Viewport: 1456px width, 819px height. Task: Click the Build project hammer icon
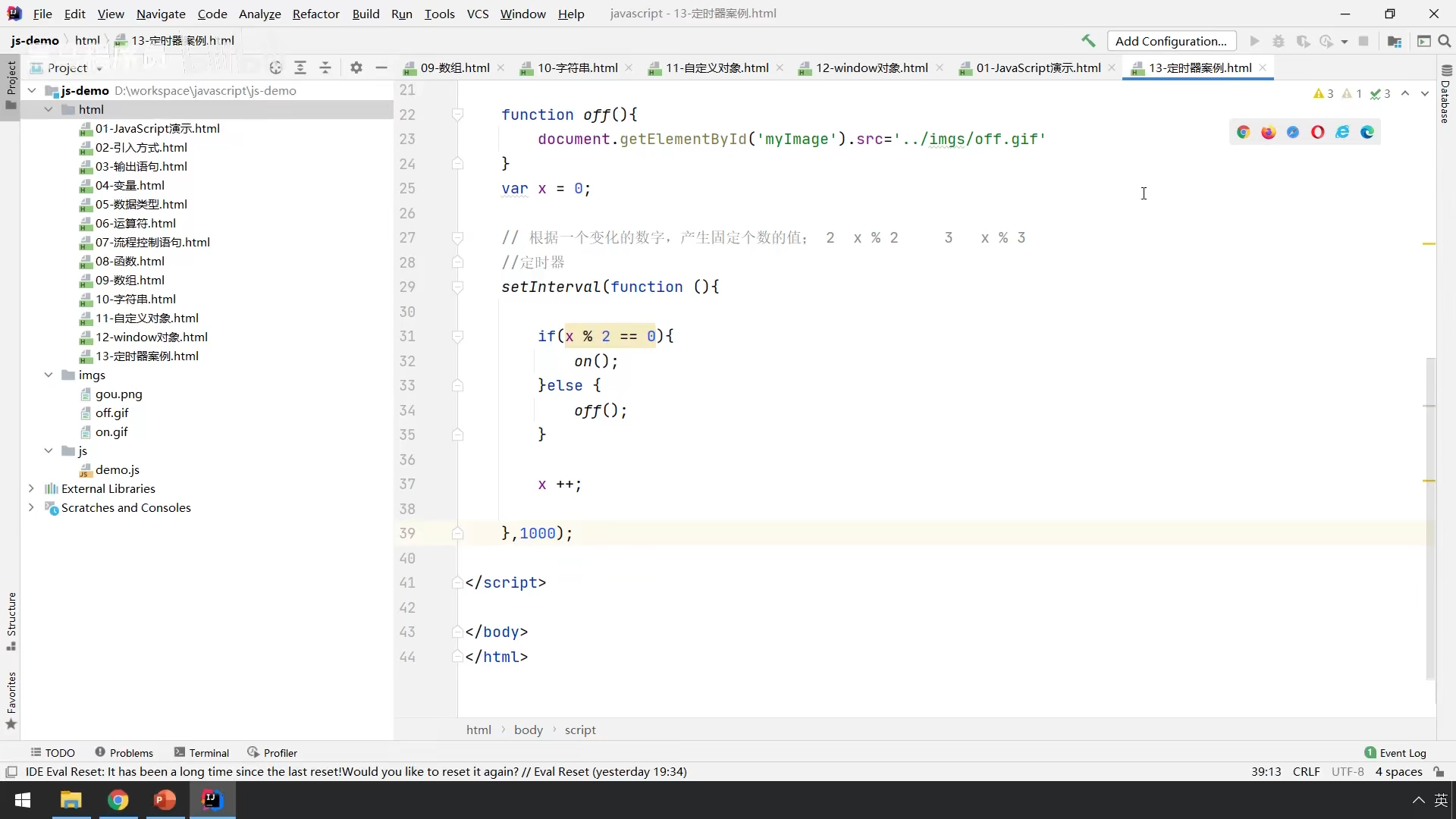[1088, 41]
